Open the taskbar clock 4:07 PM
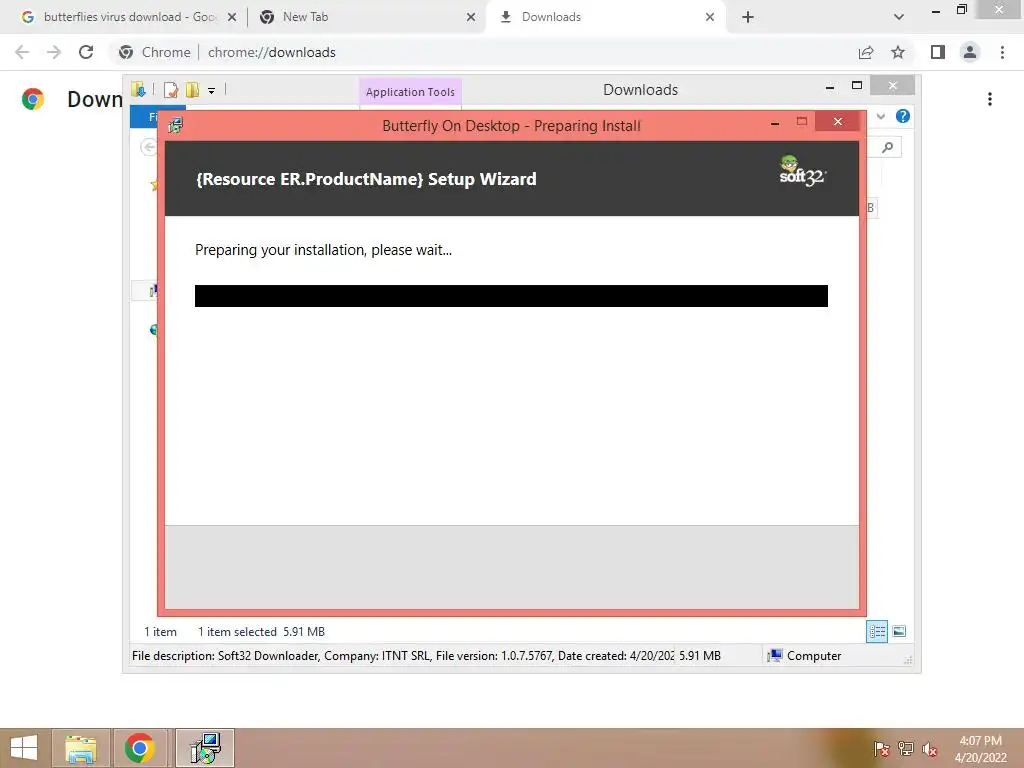1024x768 pixels. coord(980,749)
